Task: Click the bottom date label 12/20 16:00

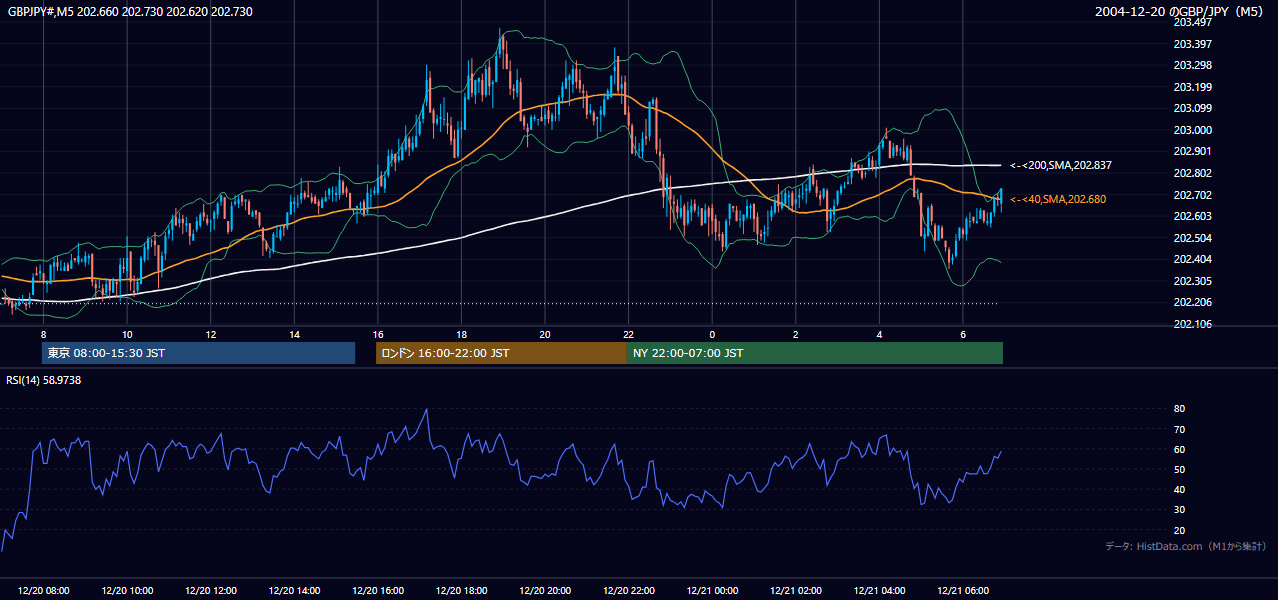Action: 378,591
